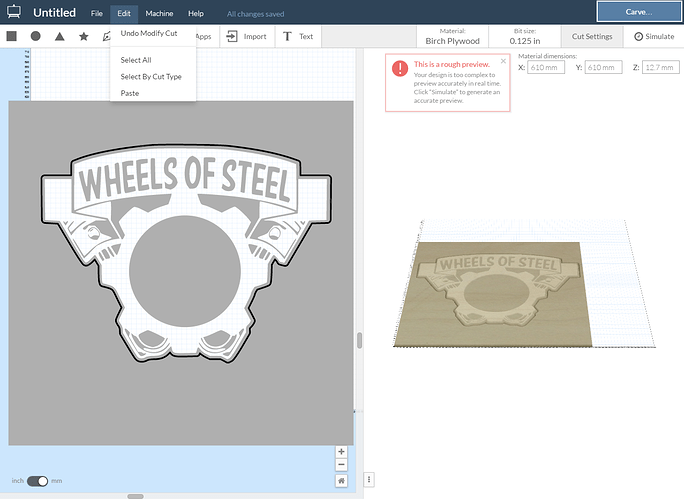This screenshot has height=500, width=684.
Task: Click the red warning exclamation icon
Action: click(x=400, y=68)
